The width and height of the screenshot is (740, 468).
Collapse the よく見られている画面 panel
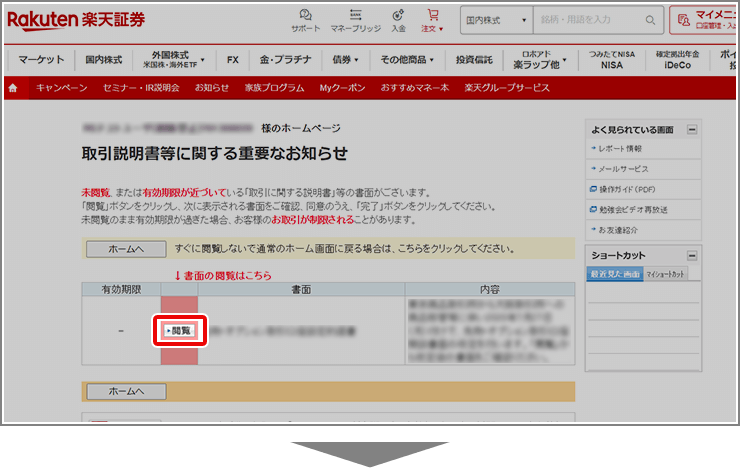click(692, 130)
